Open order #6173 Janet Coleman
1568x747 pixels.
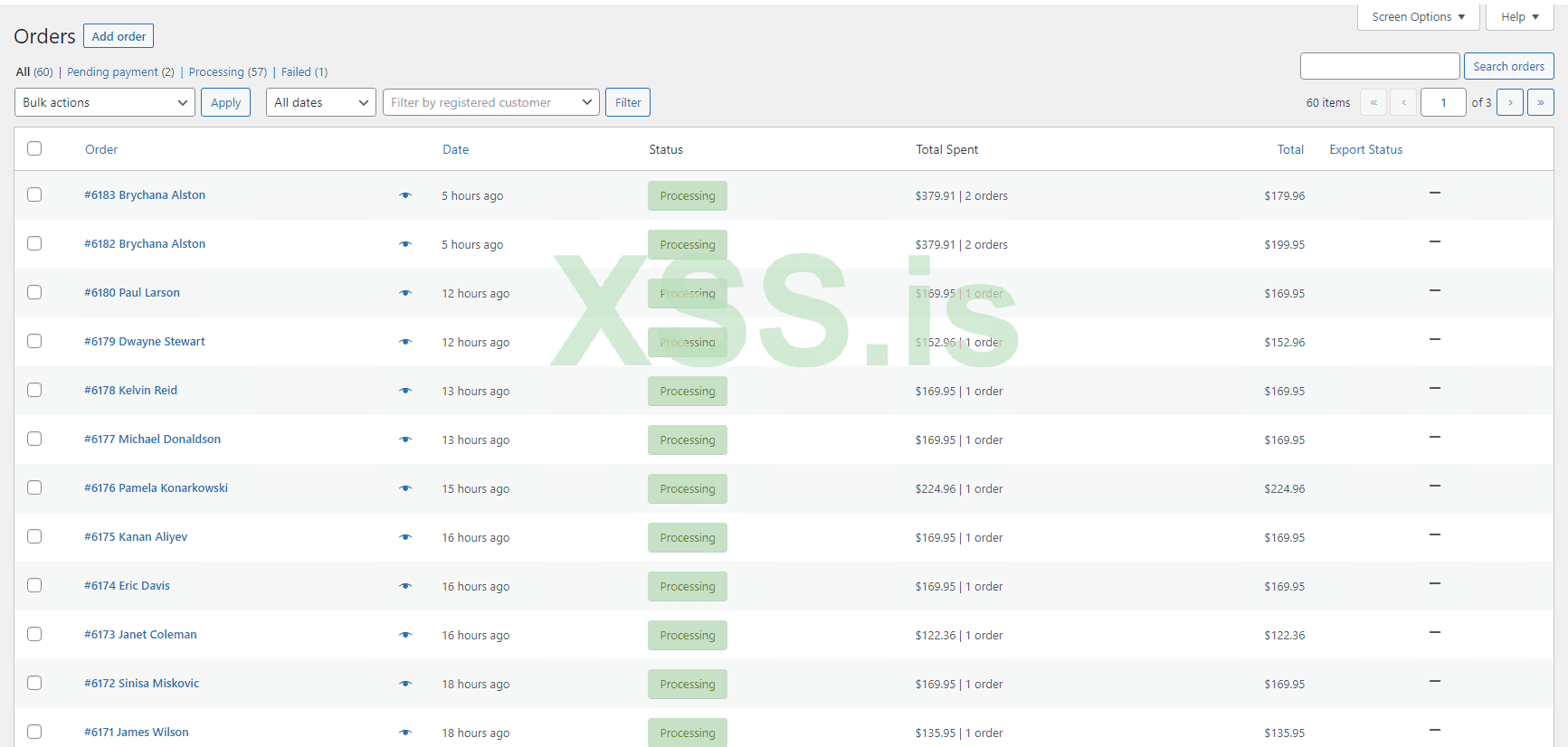point(140,635)
